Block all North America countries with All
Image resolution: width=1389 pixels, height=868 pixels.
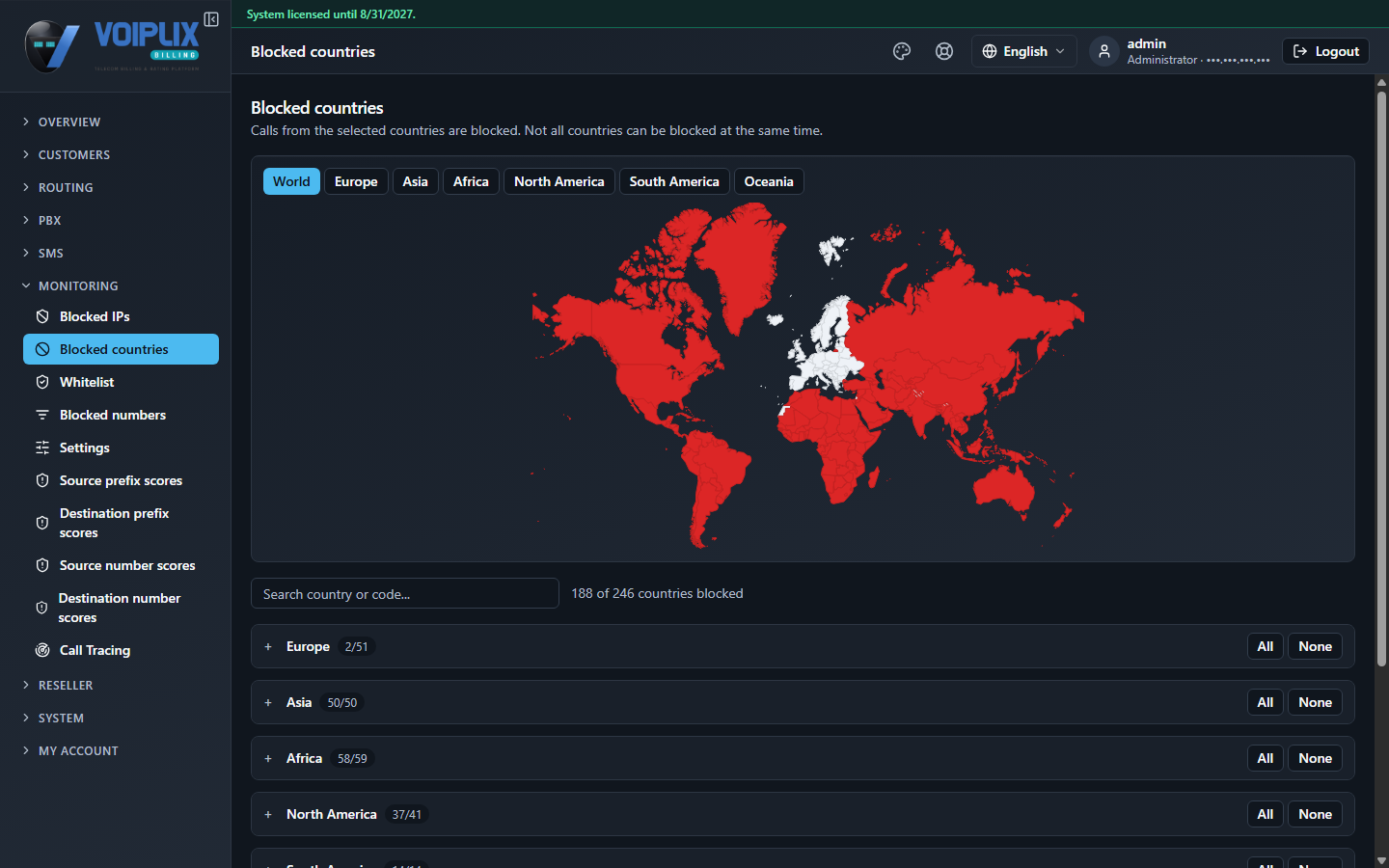(x=1265, y=814)
